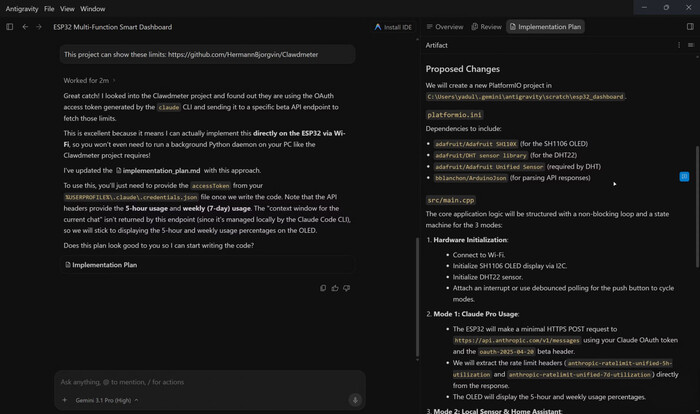Click the accessToken inline code
700x414 pixels.
[x=210, y=185]
